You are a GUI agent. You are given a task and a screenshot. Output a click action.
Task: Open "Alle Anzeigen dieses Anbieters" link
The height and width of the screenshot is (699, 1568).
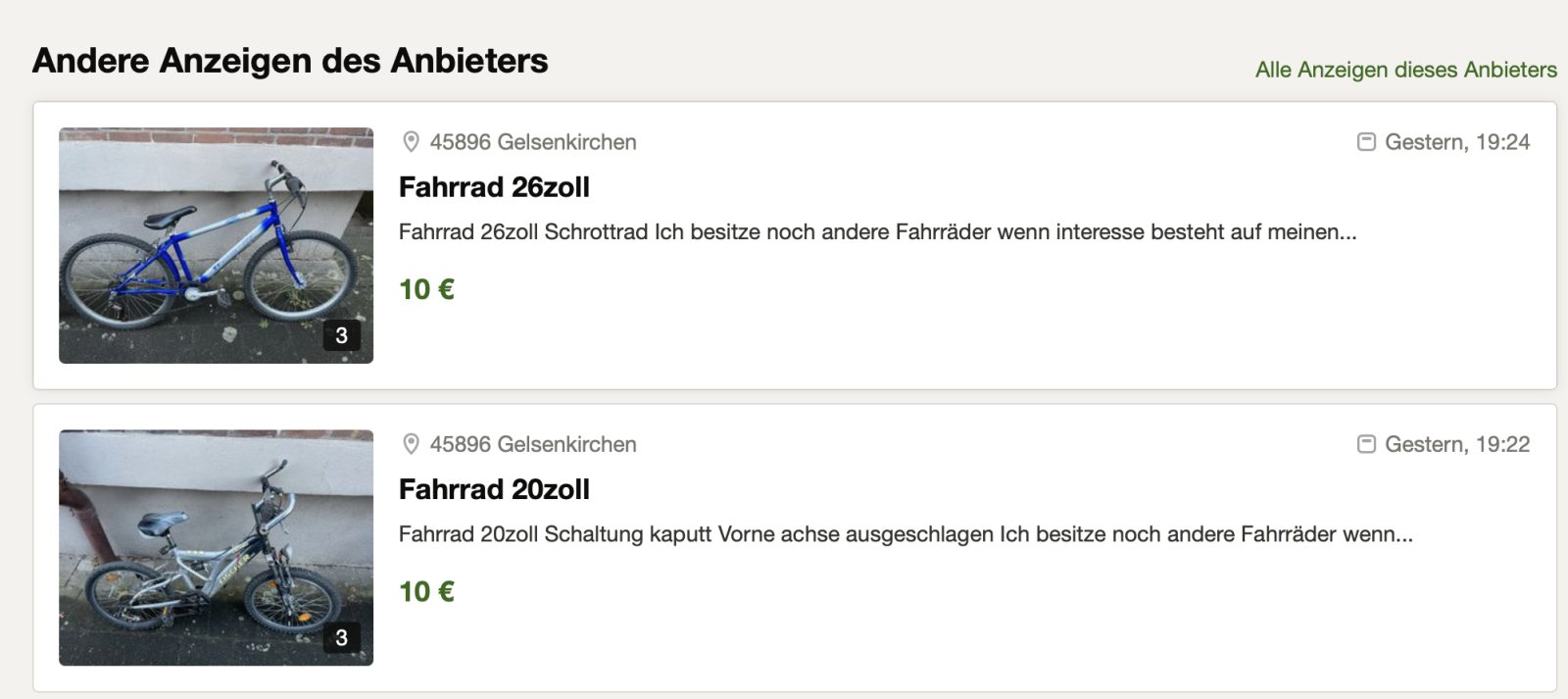(1405, 70)
